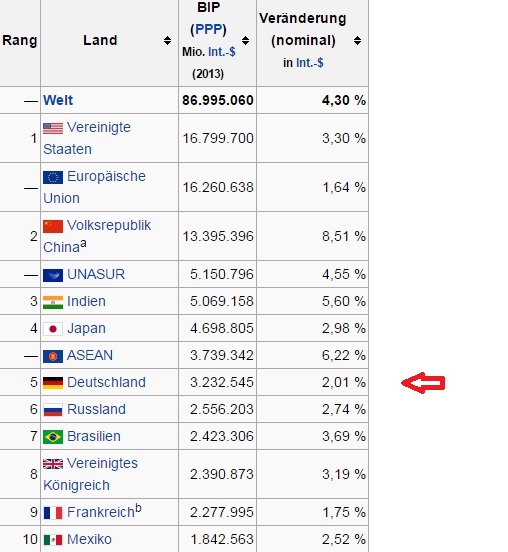Select Germany's GDP value 3.232.545
This screenshot has width=508, height=552.
click(222, 382)
